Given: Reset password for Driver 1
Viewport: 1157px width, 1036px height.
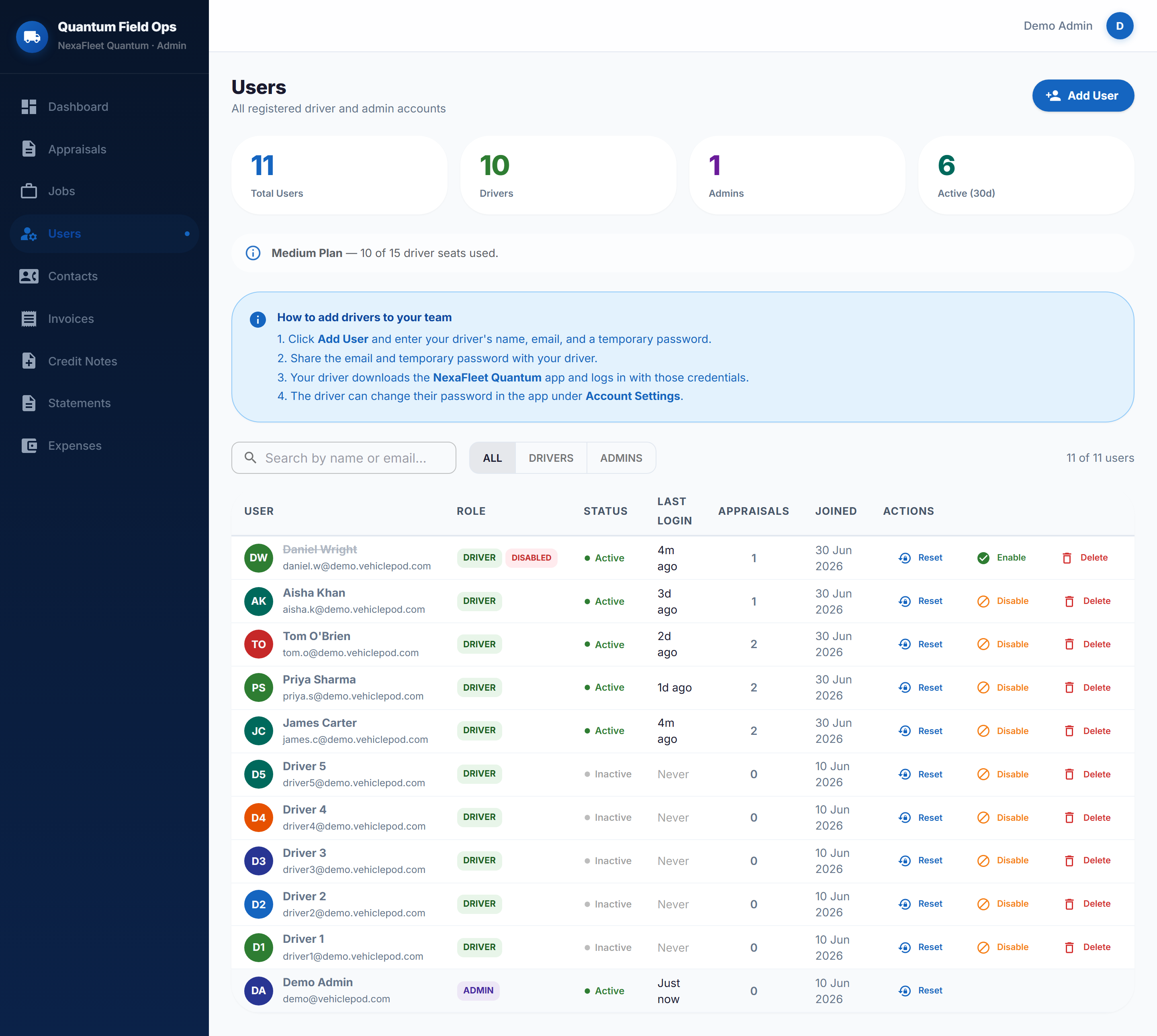Looking at the screenshot, I should coord(921,947).
